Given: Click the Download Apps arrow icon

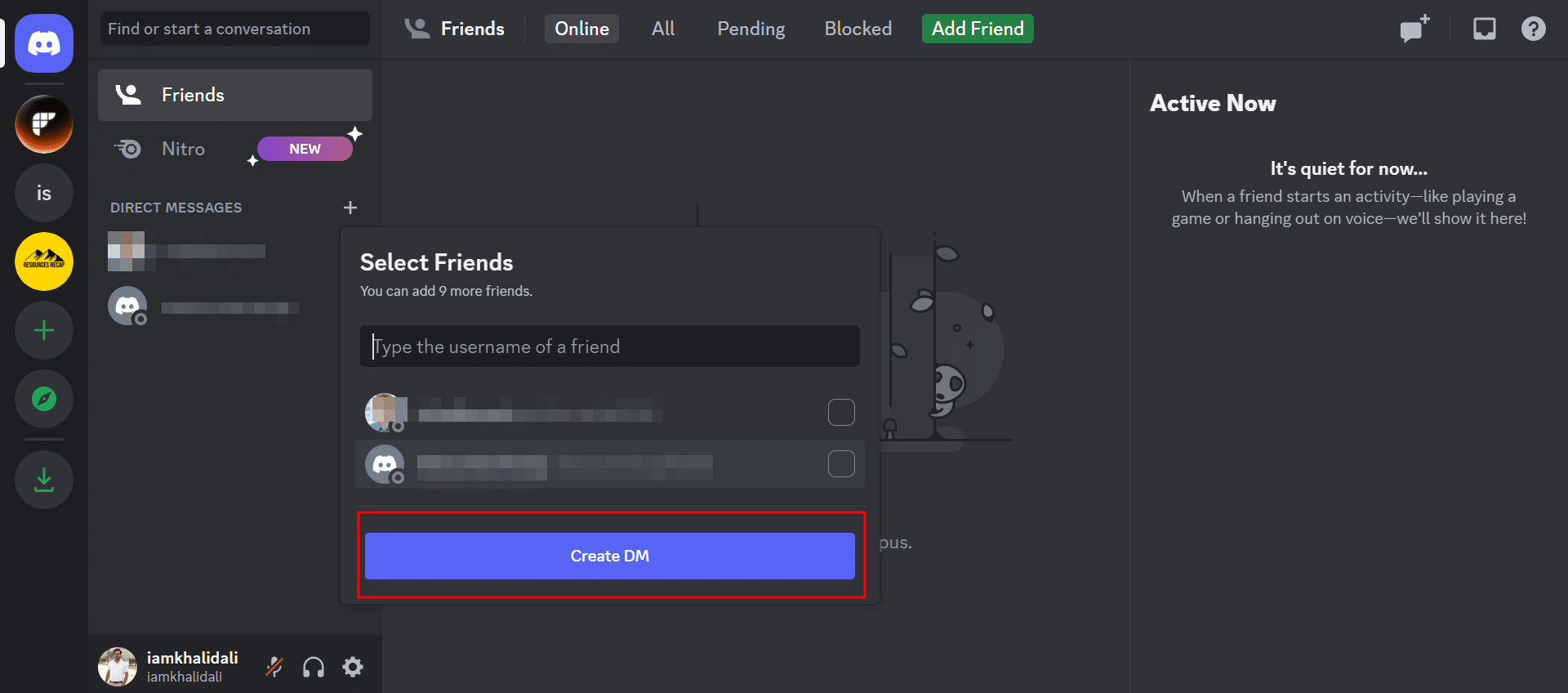Looking at the screenshot, I should click(x=44, y=480).
